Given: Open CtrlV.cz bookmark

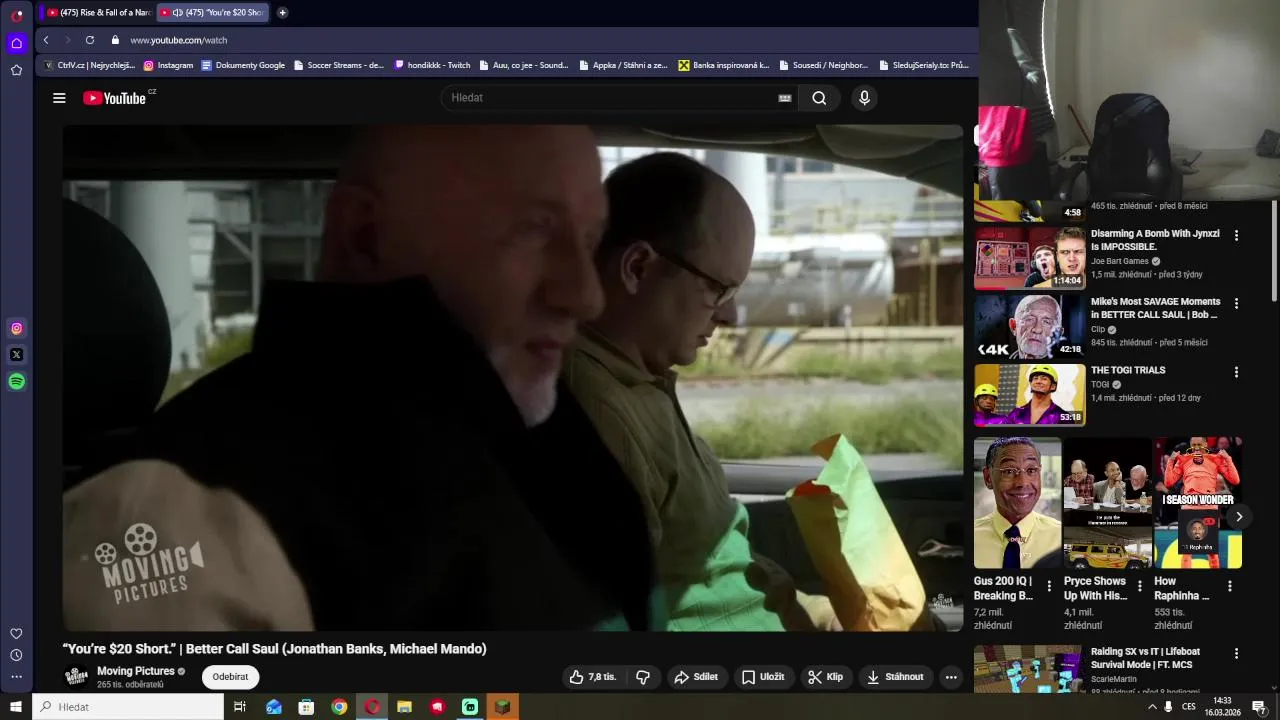Looking at the screenshot, I should (89, 65).
